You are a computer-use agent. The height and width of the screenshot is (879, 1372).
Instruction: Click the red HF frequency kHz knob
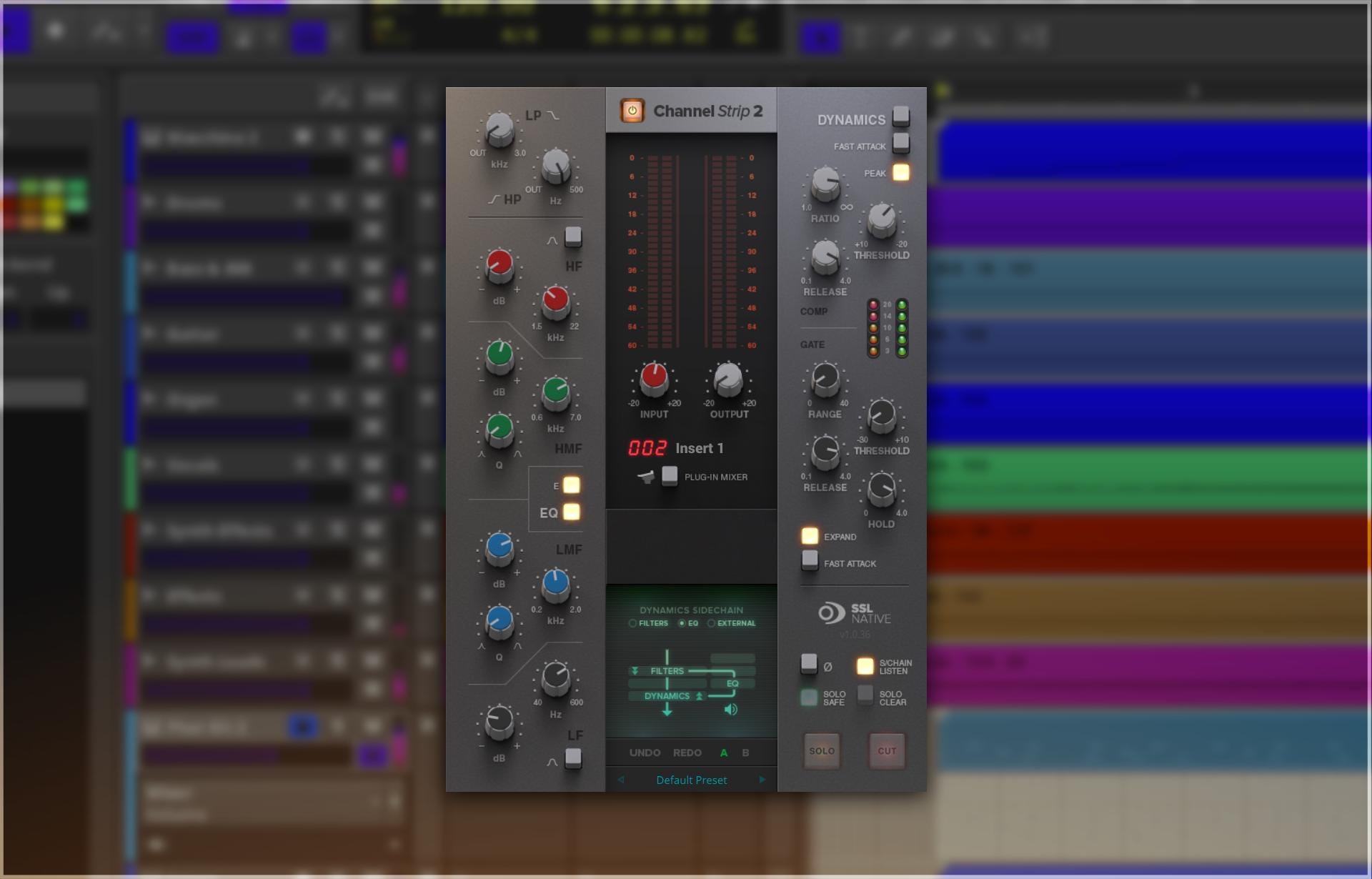(556, 302)
